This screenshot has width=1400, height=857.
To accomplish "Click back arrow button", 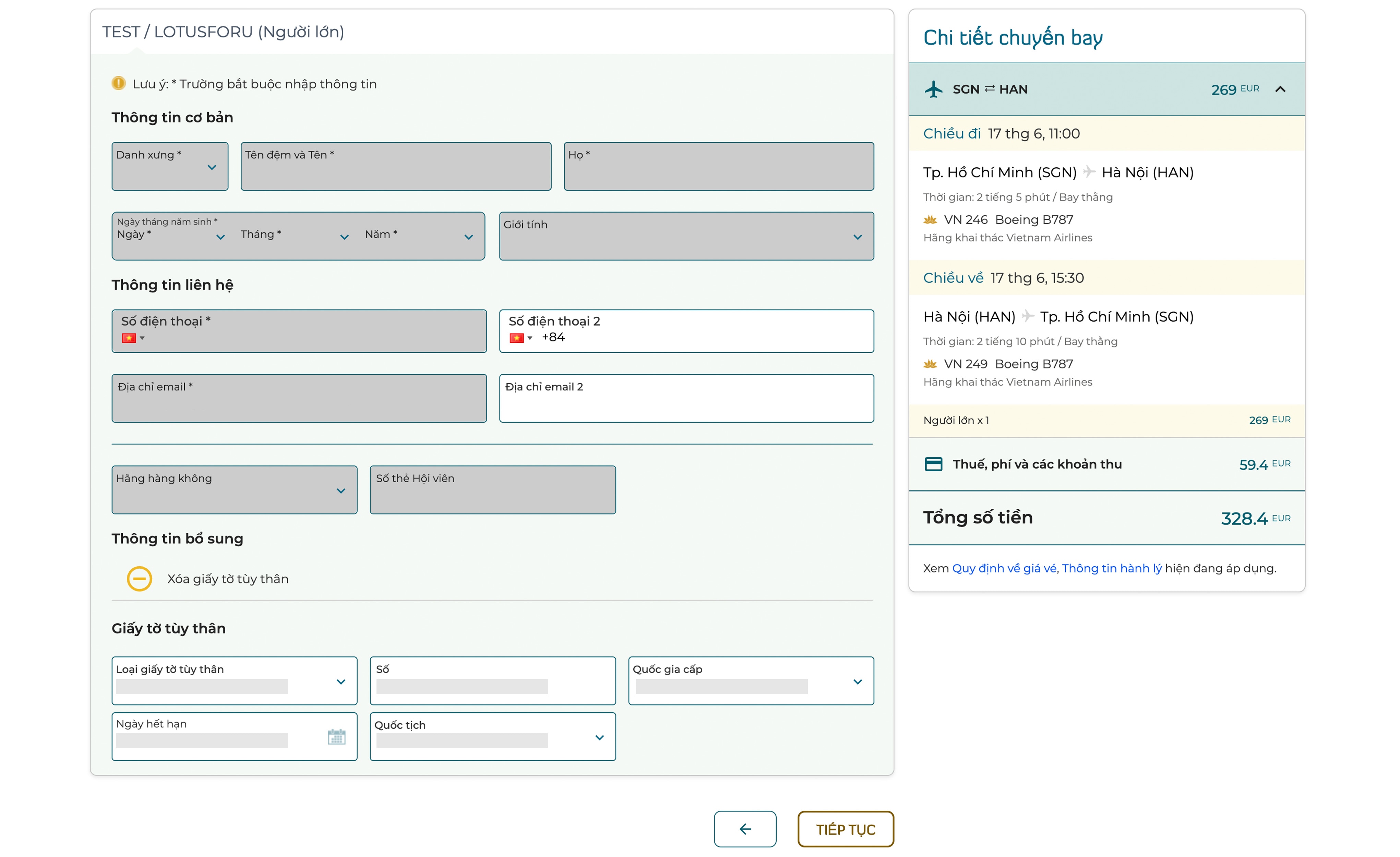I will tap(745, 829).
